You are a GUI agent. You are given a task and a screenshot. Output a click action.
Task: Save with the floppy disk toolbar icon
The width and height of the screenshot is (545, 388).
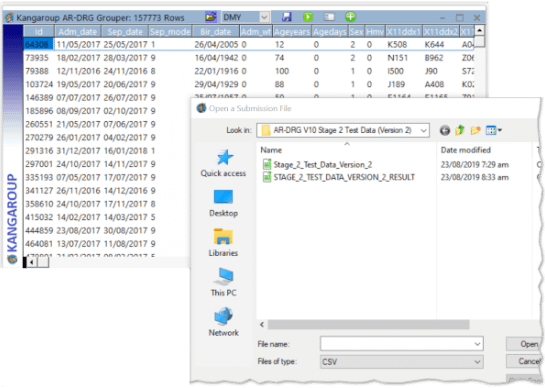pyautogui.click(x=286, y=17)
